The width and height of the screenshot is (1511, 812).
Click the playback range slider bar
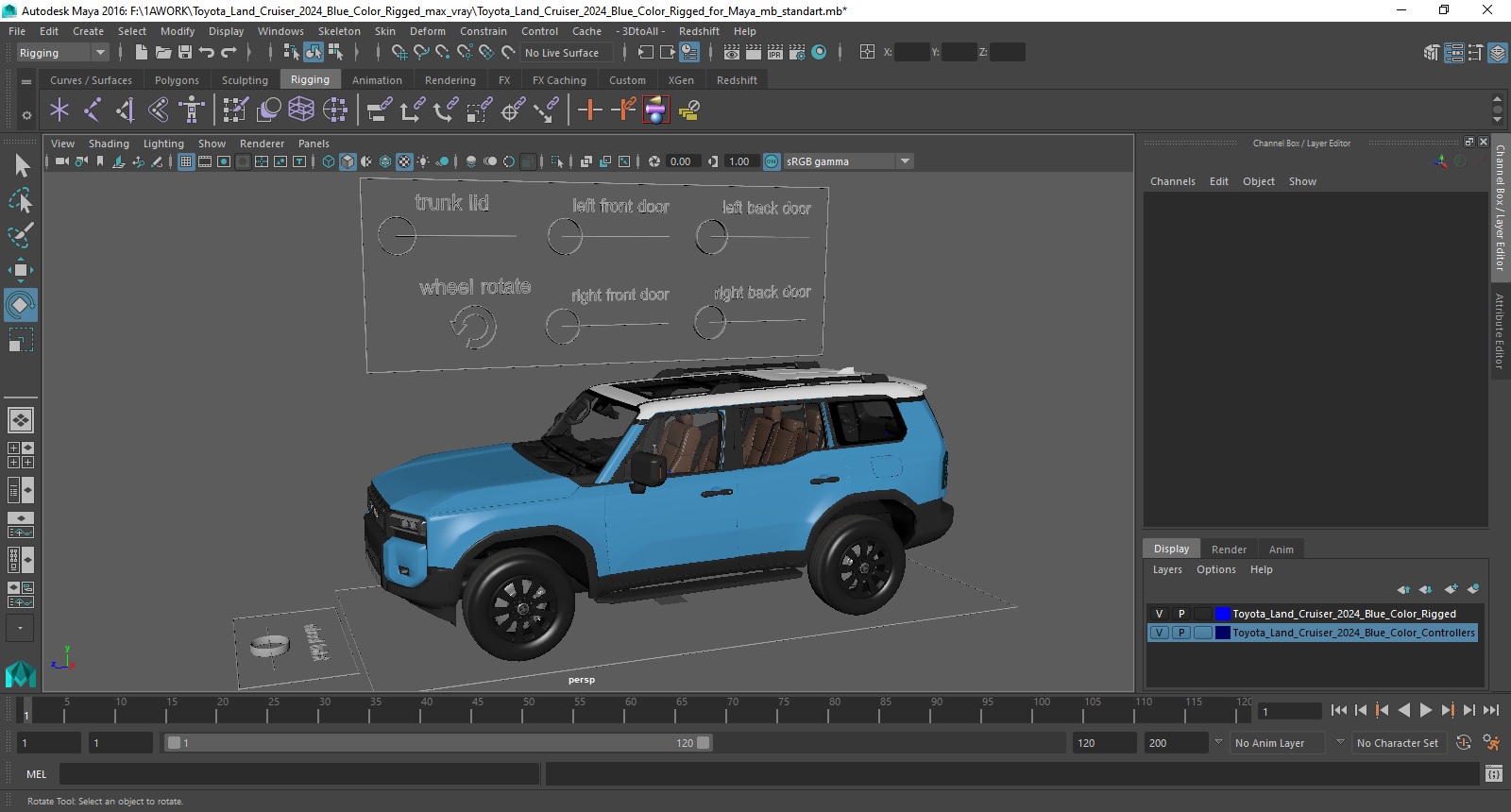pyautogui.click(x=439, y=743)
